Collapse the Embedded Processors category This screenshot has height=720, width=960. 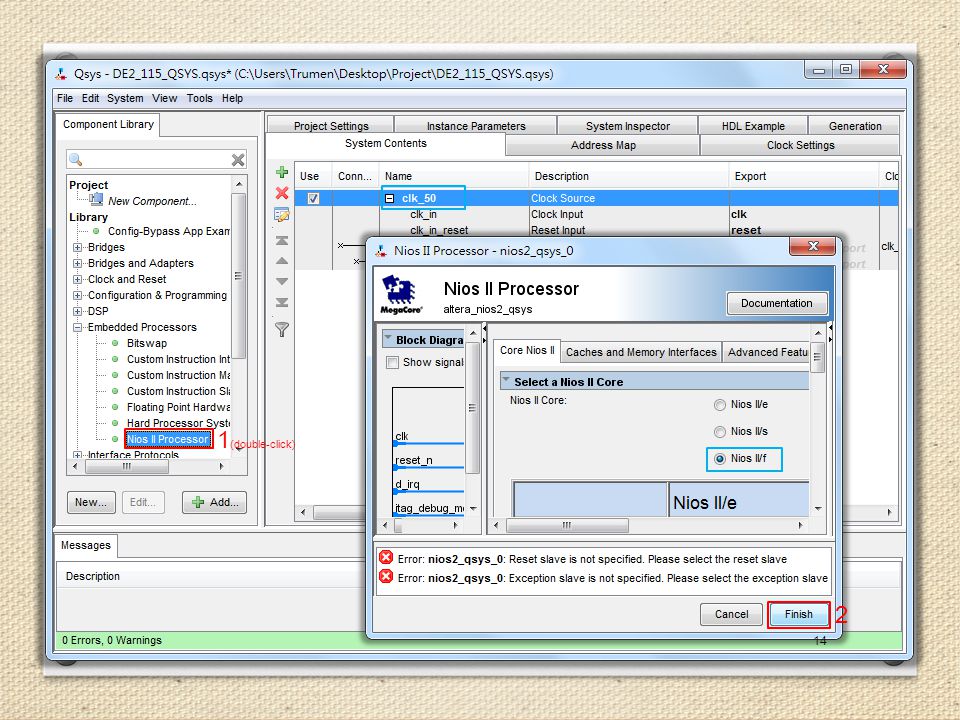(77, 327)
